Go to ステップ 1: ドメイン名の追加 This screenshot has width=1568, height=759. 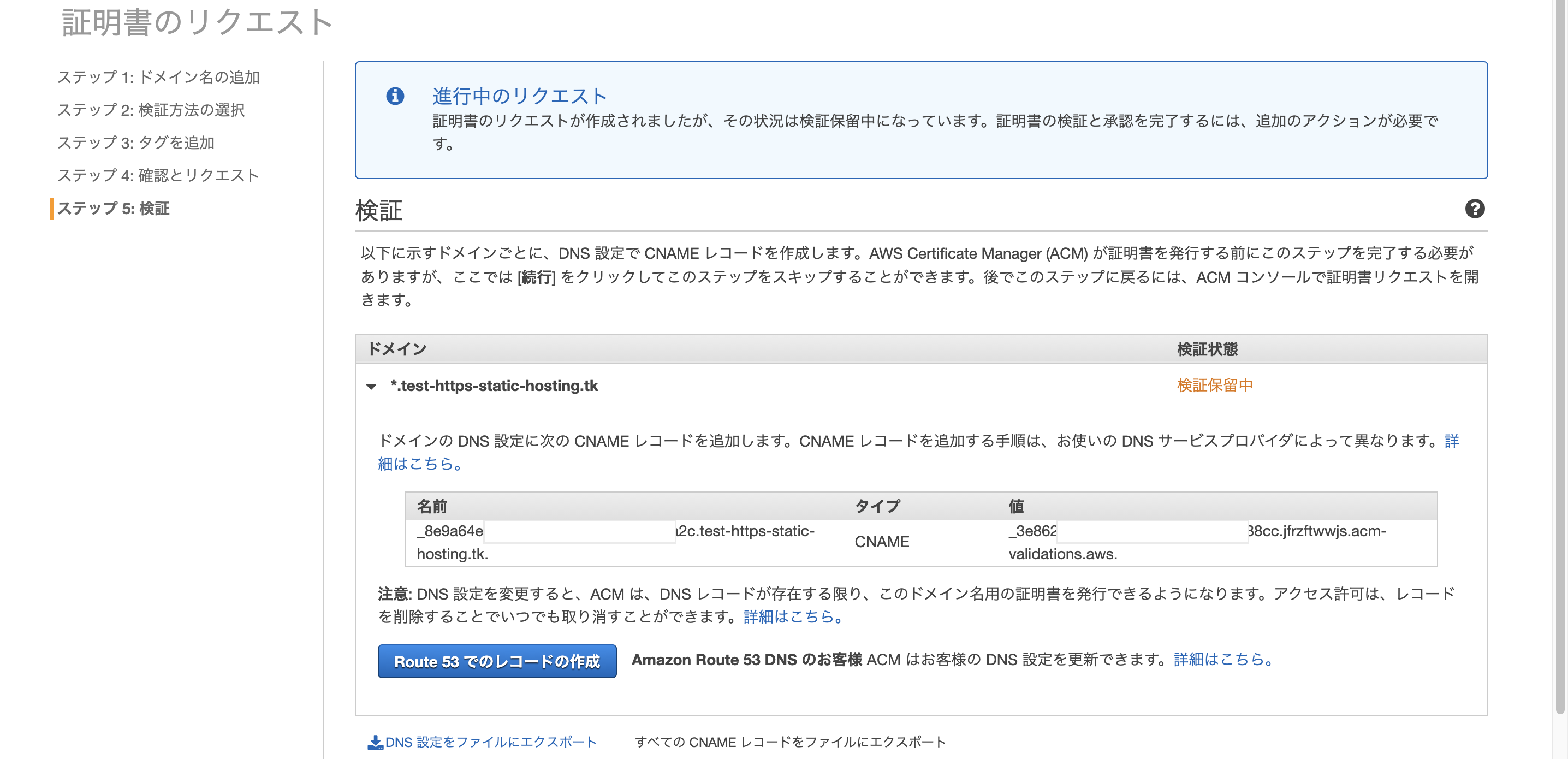click(x=158, y=78)
